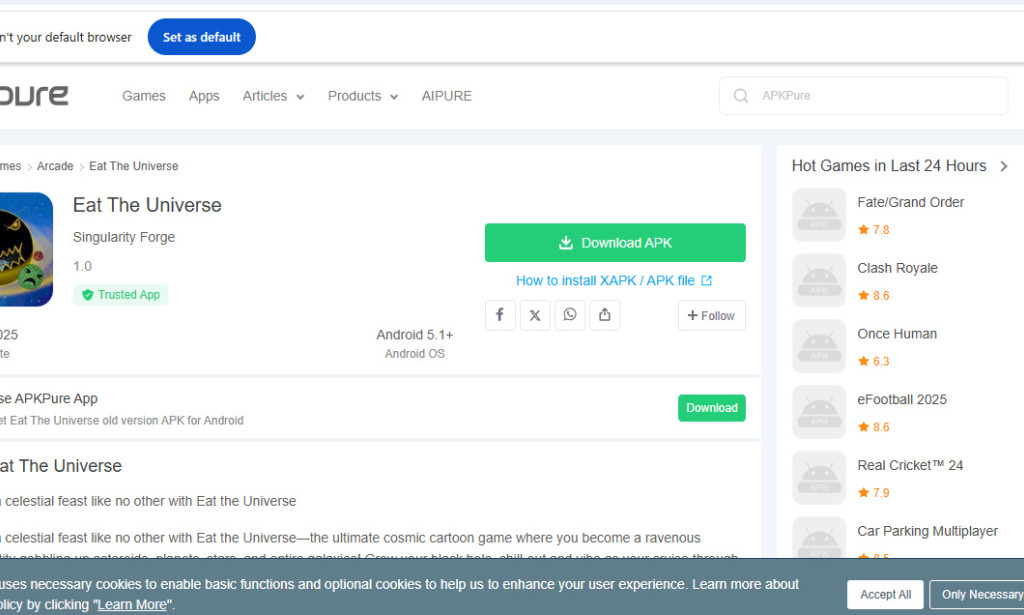Viewport: 1024px width, 615px height.
Task: Click inside the APKPure search field
Action: click(x=860, y=95)
